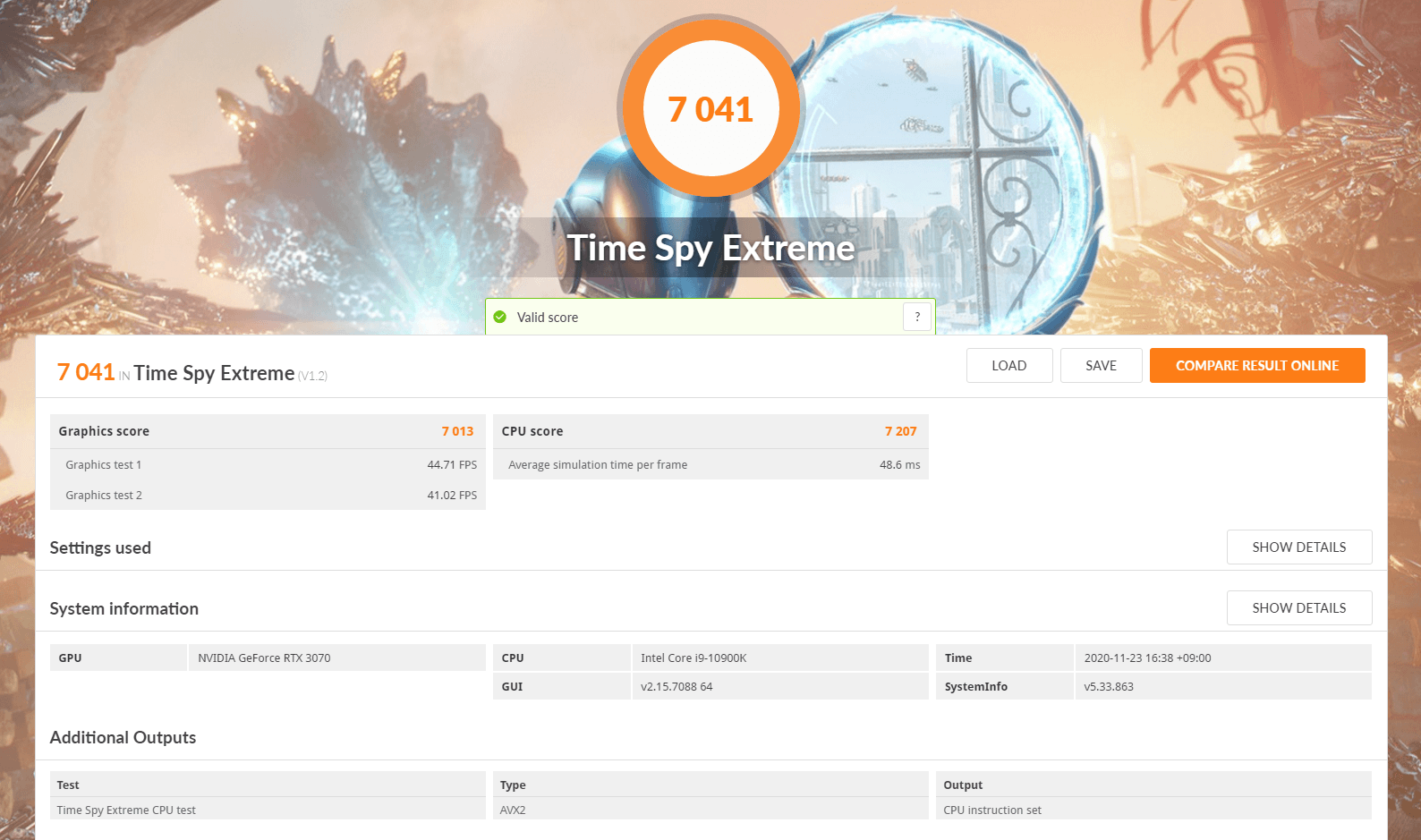Click CPU instruction set output cell

[1153, 810]
